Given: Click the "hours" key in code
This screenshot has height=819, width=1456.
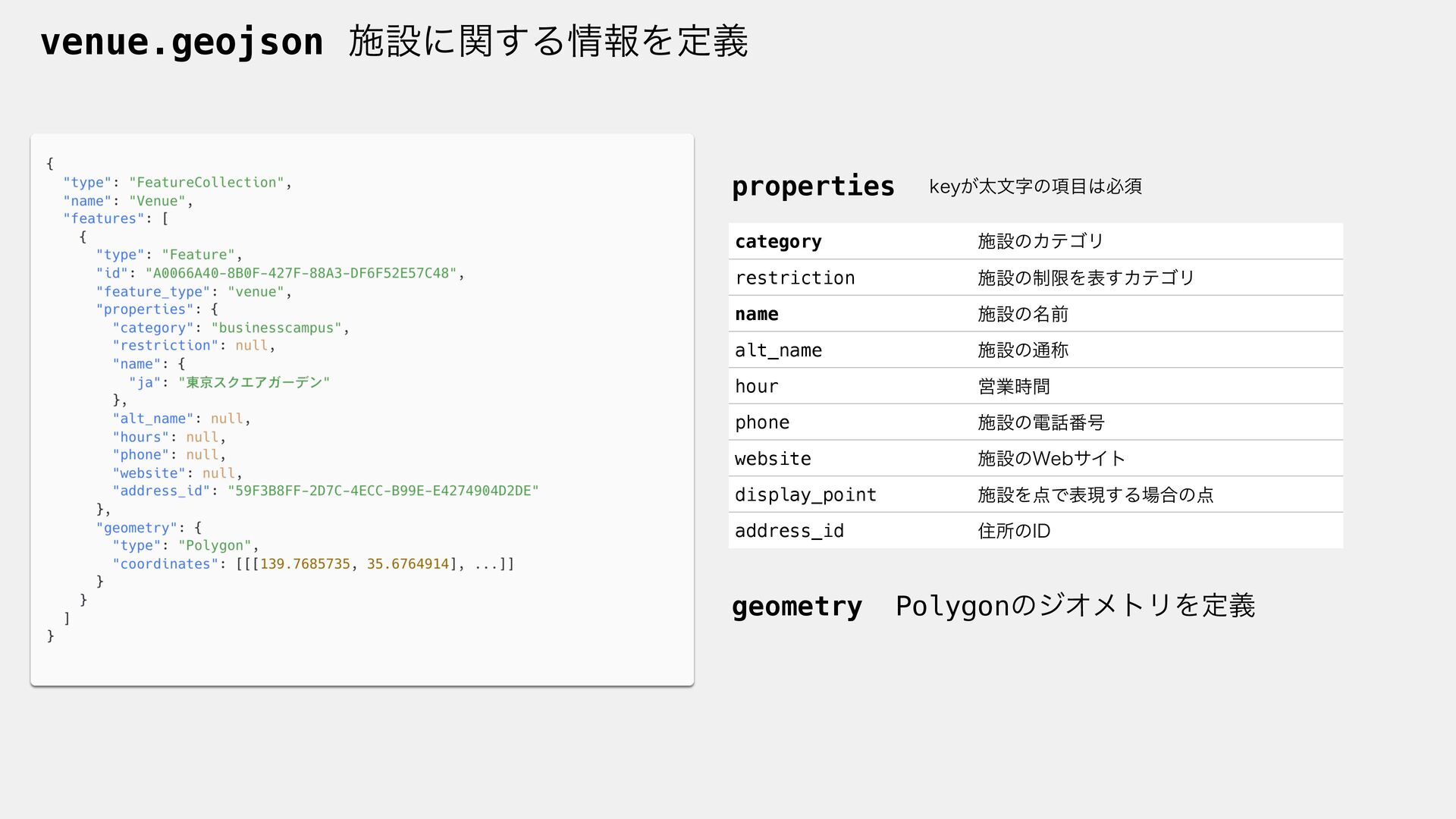Looking at the screenshot, I should click(141, 438).
